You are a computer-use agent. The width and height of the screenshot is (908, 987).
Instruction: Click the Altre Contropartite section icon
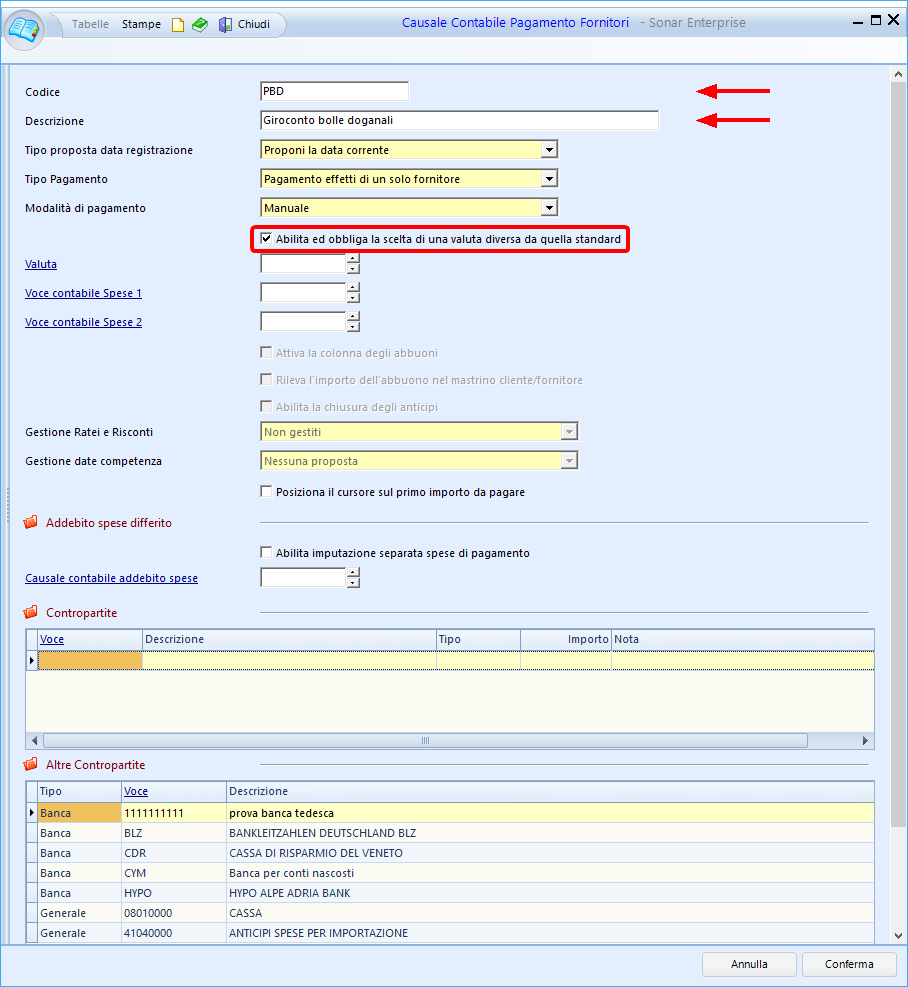tap(30, 765)
